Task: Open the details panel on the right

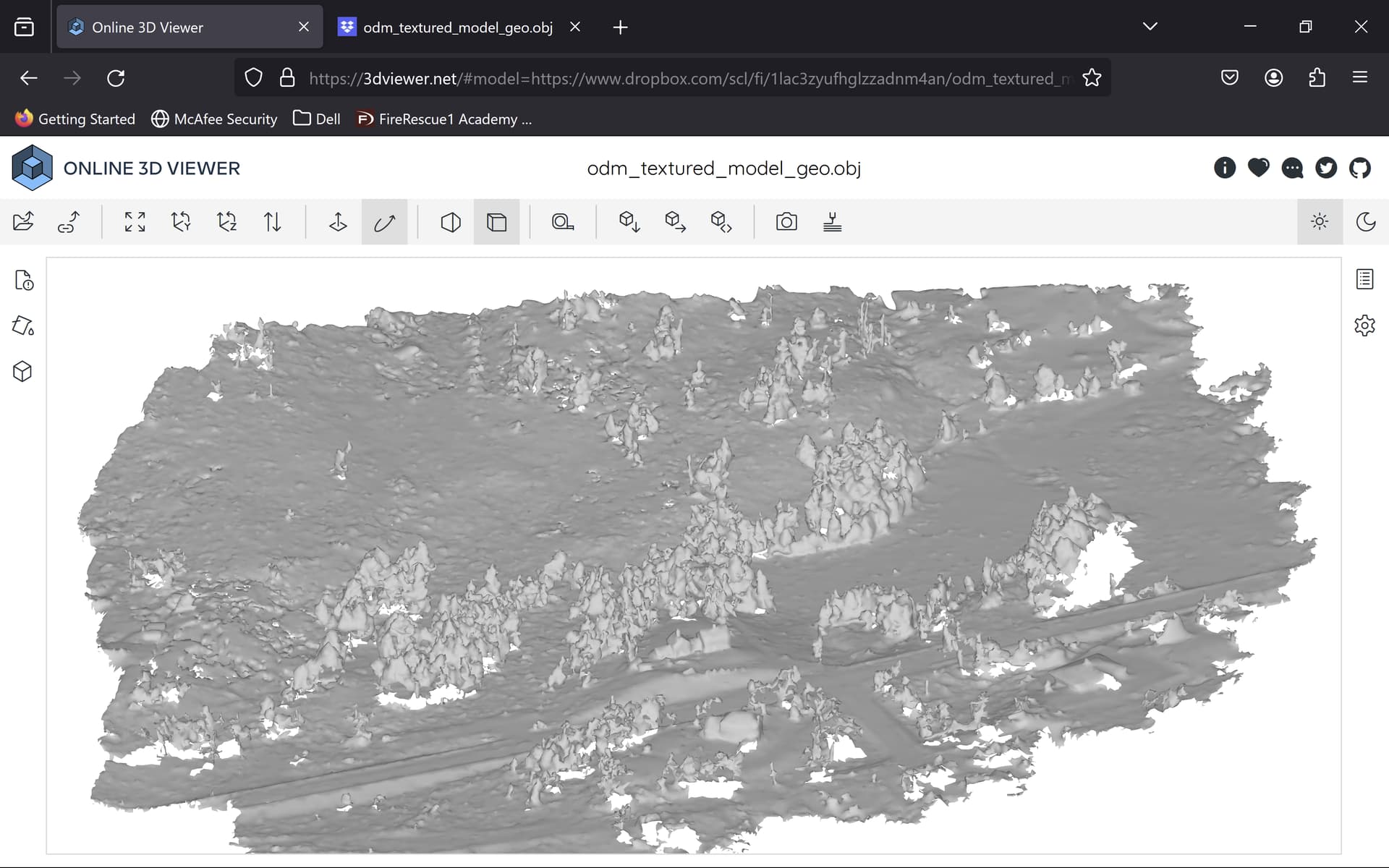Action: pos(1364,278)
